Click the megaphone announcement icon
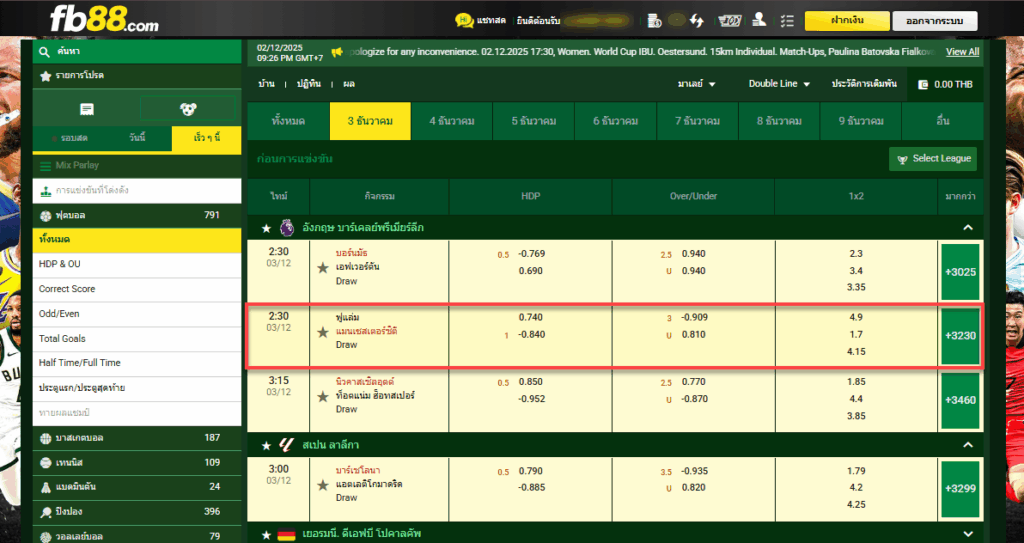1024x543 pixels. click(x=337, y=52)
